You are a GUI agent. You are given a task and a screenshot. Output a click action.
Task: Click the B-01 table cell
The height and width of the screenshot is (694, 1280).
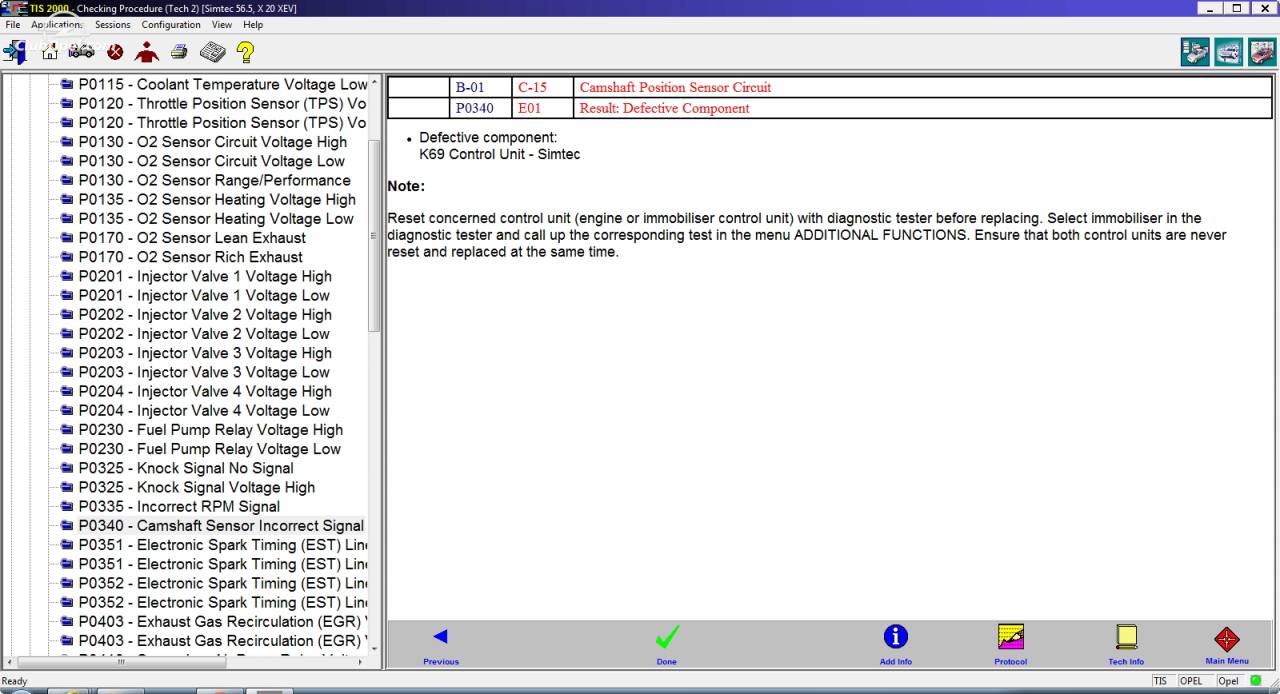480,87
